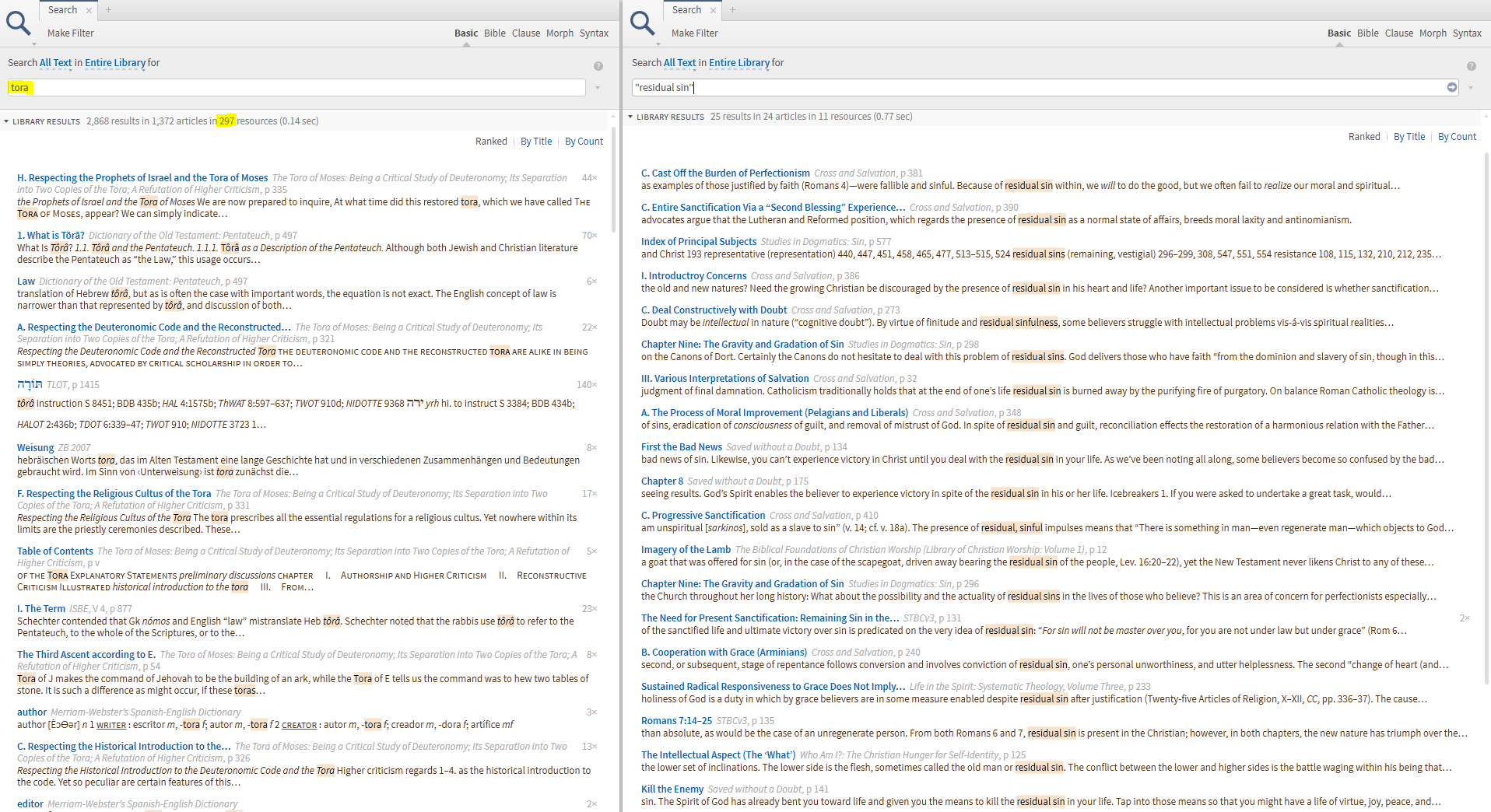
Task: Open "I. Introductroy Concerns" result
Action: (694, 276)
